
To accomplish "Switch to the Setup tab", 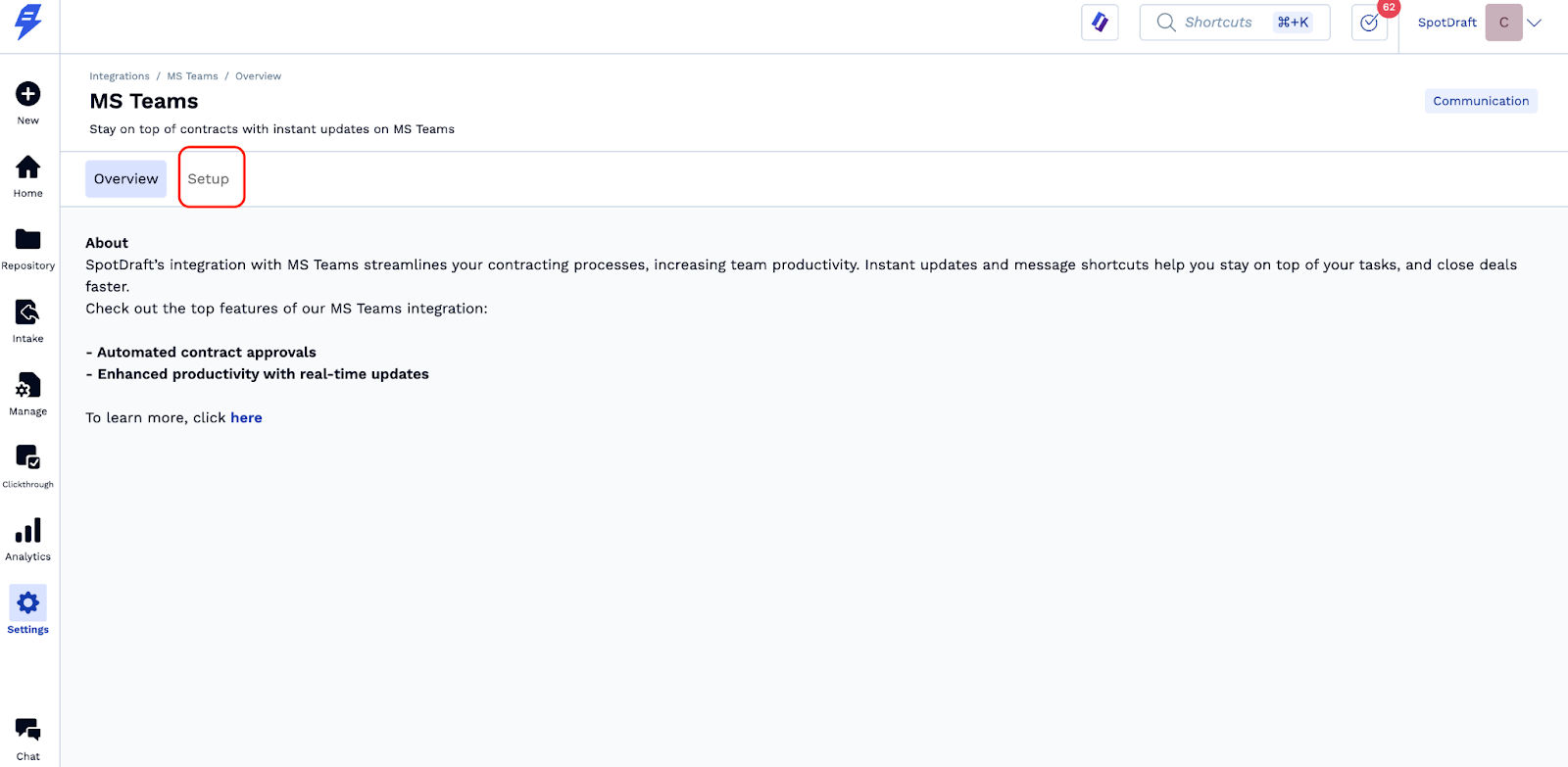I will tap(209, 179).
